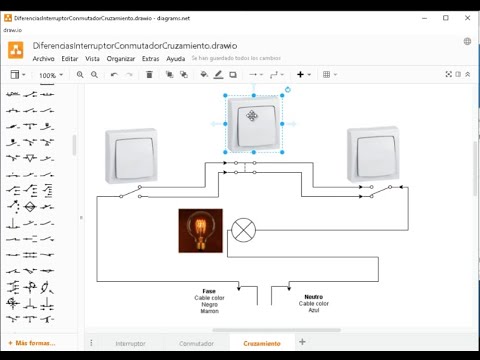This screenshot has width=480, height=360.
Task: Select the line color pencil tool
Action: (x=218, y=75)
